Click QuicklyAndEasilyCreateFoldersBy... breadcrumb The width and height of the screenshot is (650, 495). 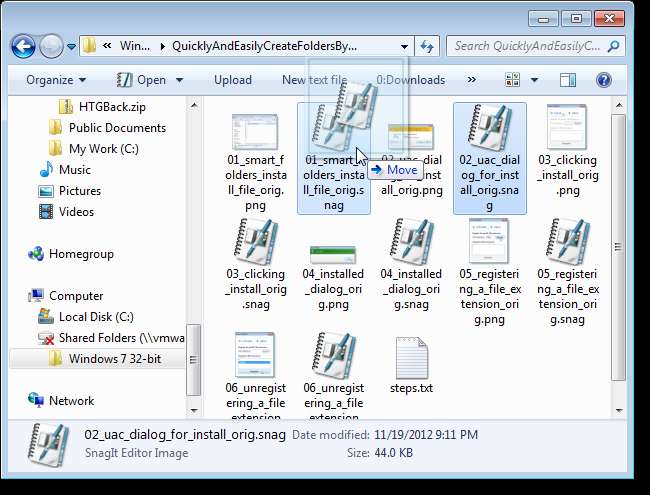[264, 46]
